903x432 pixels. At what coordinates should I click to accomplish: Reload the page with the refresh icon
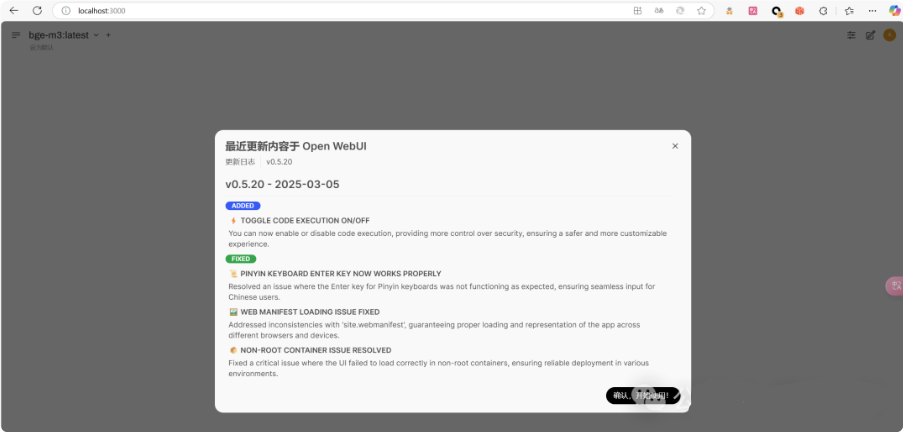click(37, 10)
